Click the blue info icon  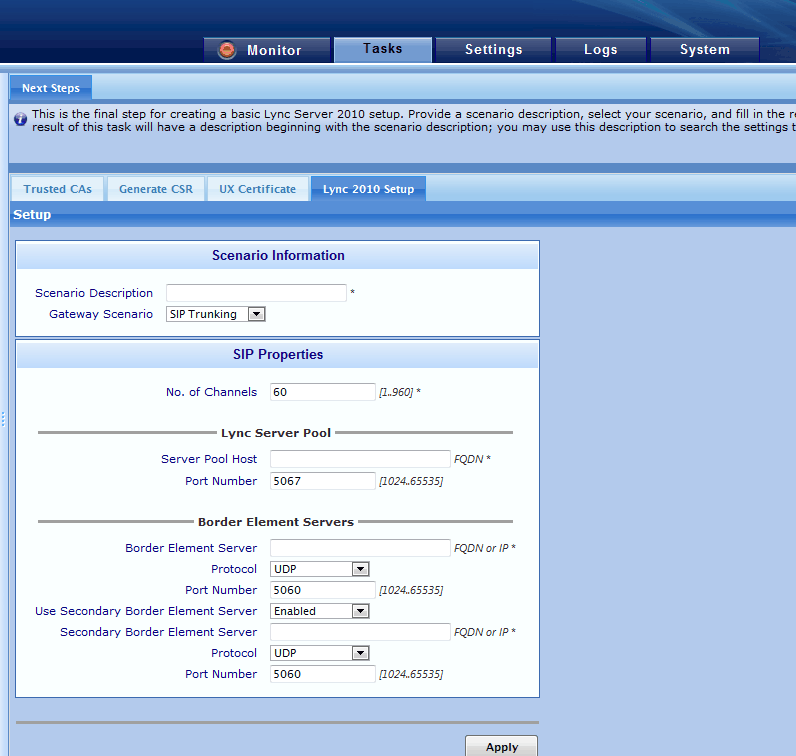coord(20,119)
